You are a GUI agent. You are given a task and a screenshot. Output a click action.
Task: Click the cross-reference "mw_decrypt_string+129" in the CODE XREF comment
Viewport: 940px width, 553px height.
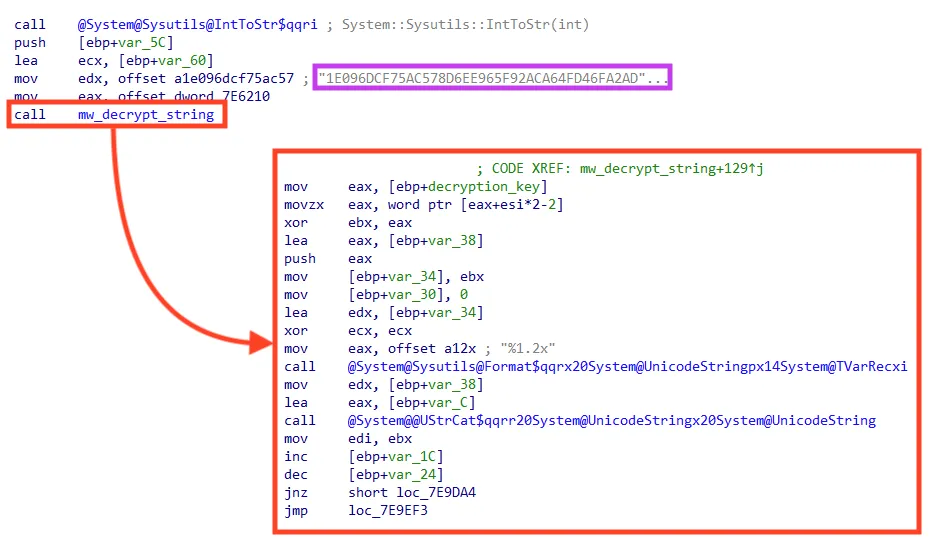[x=664, y=169]
